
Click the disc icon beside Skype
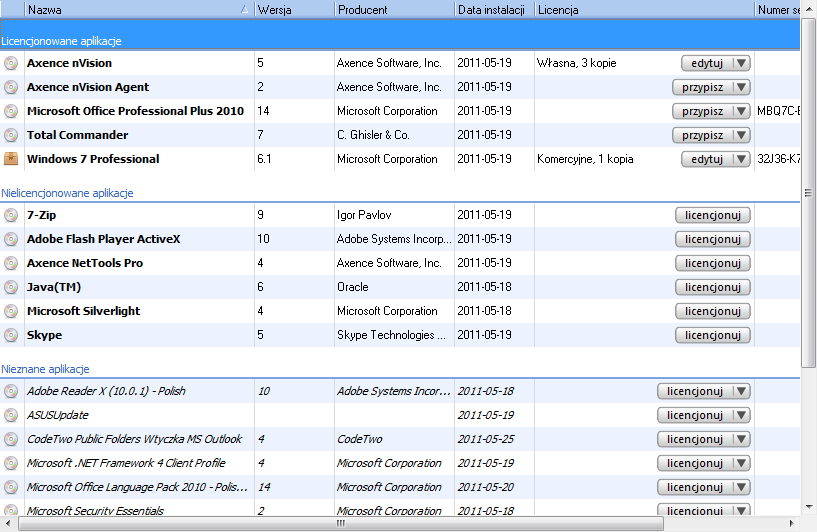[x=11, y=335]
